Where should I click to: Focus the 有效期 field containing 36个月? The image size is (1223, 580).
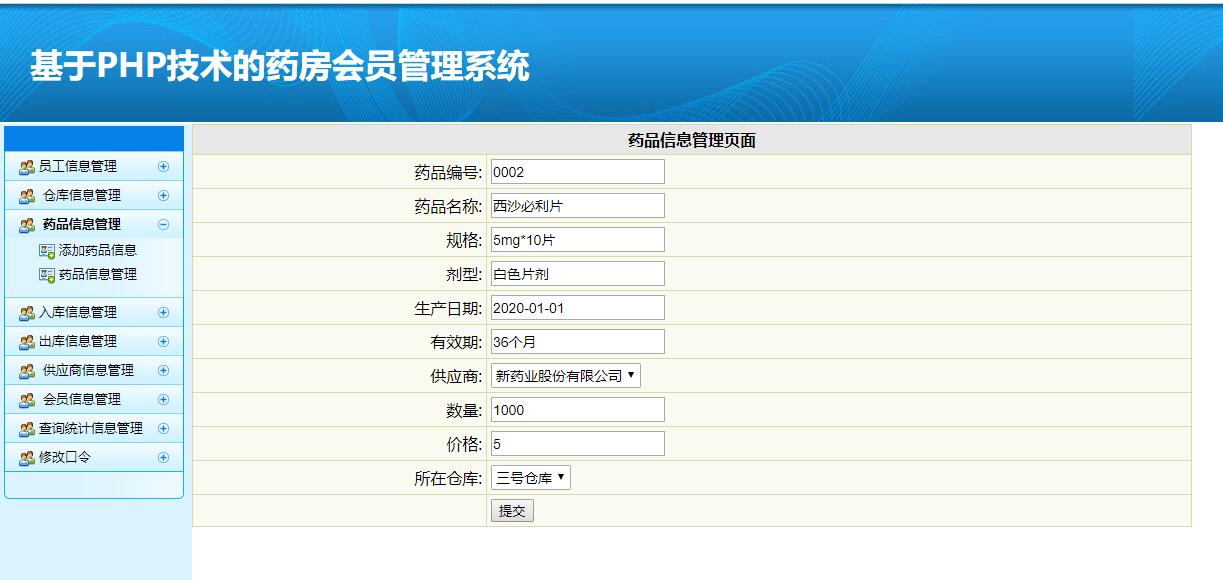577,342
